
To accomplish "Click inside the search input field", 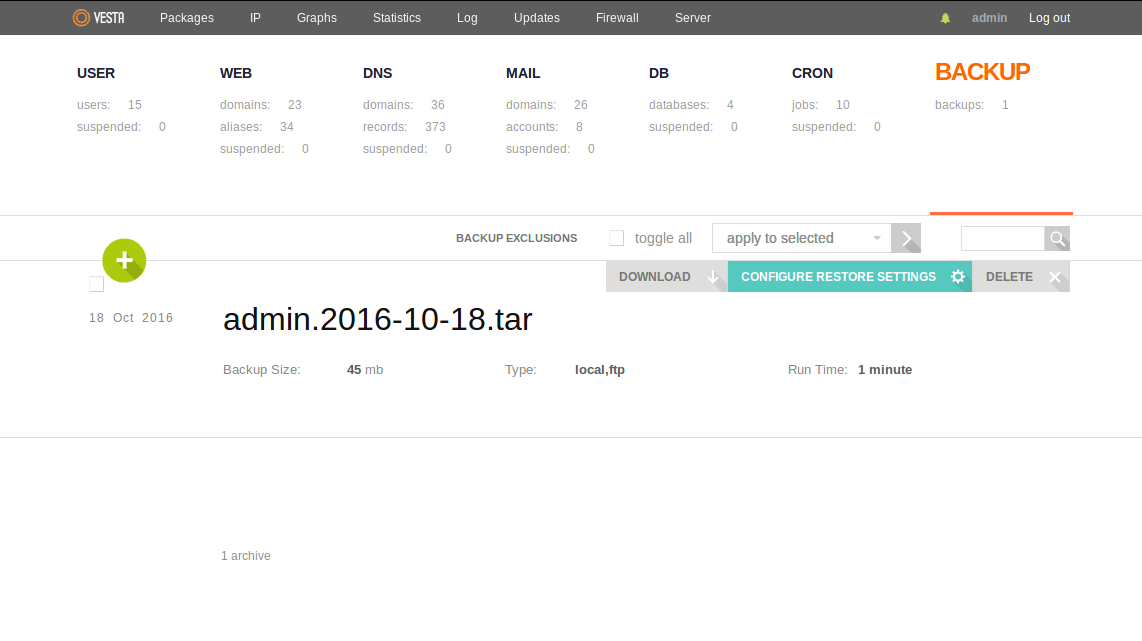I will click(1002, 238).
